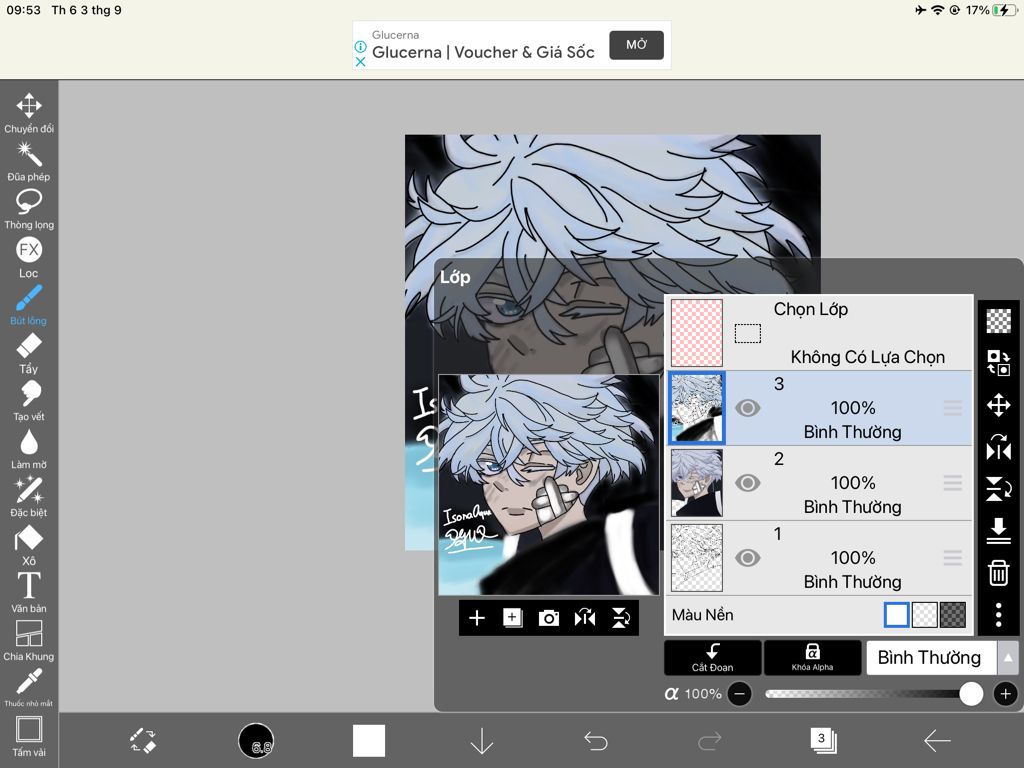Open layers panel button showing 3
This screenshot has width=1024, height=768.
pos(823,741)
